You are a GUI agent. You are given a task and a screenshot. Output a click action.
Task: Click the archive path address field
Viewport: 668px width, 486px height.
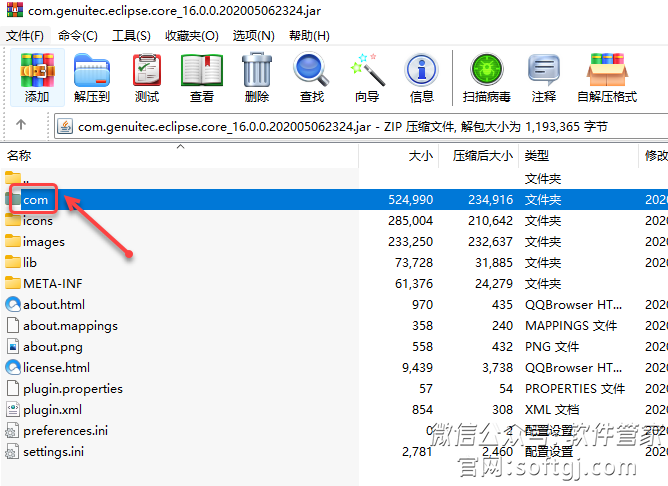click(x=361, y=126)
